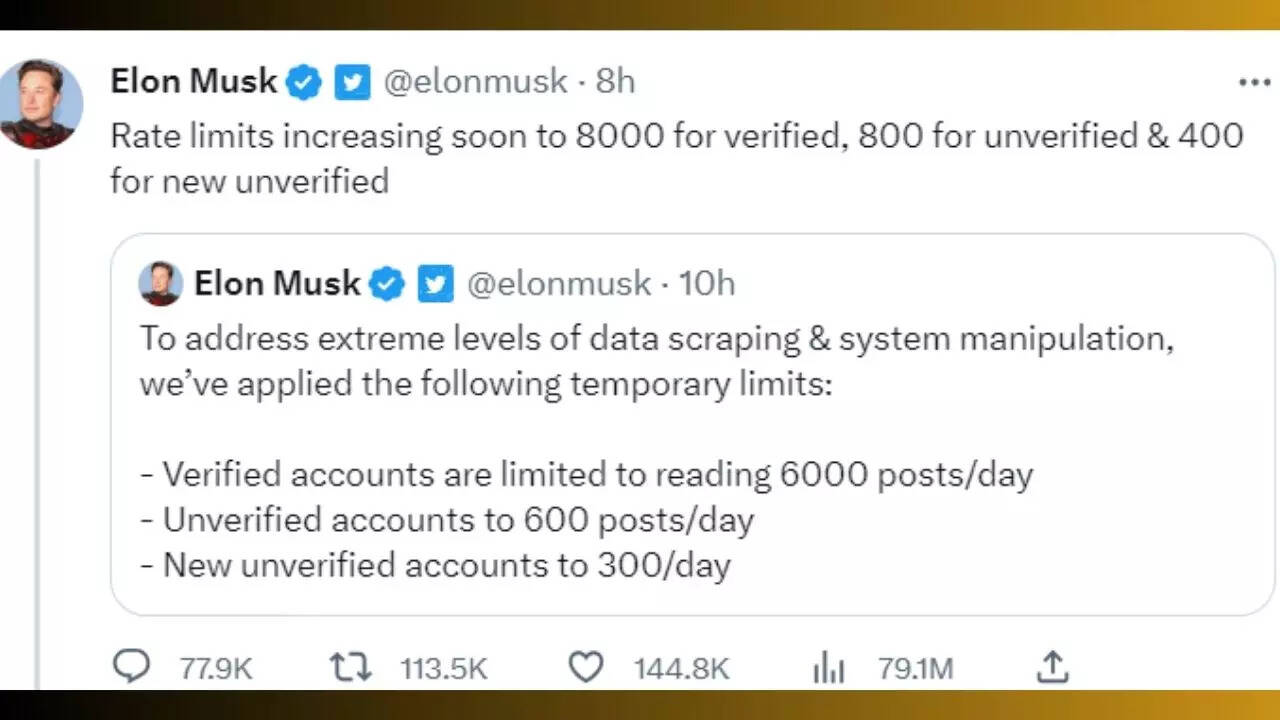Open the @elonmusk handle in quoted tweet
1280x720 pixels.
point(559,284)
